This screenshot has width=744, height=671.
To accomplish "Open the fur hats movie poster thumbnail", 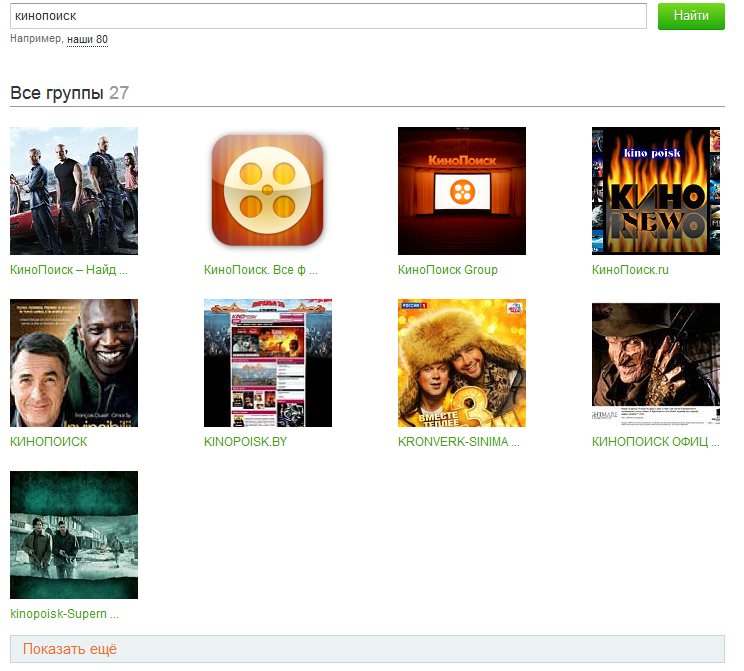I will pos(462,363).
